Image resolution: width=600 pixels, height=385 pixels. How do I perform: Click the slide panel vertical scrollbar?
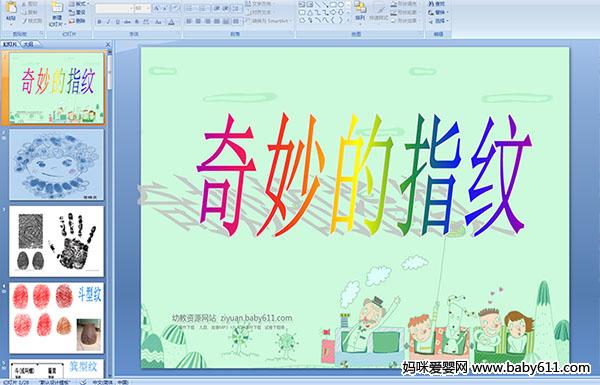click(110, 214)
